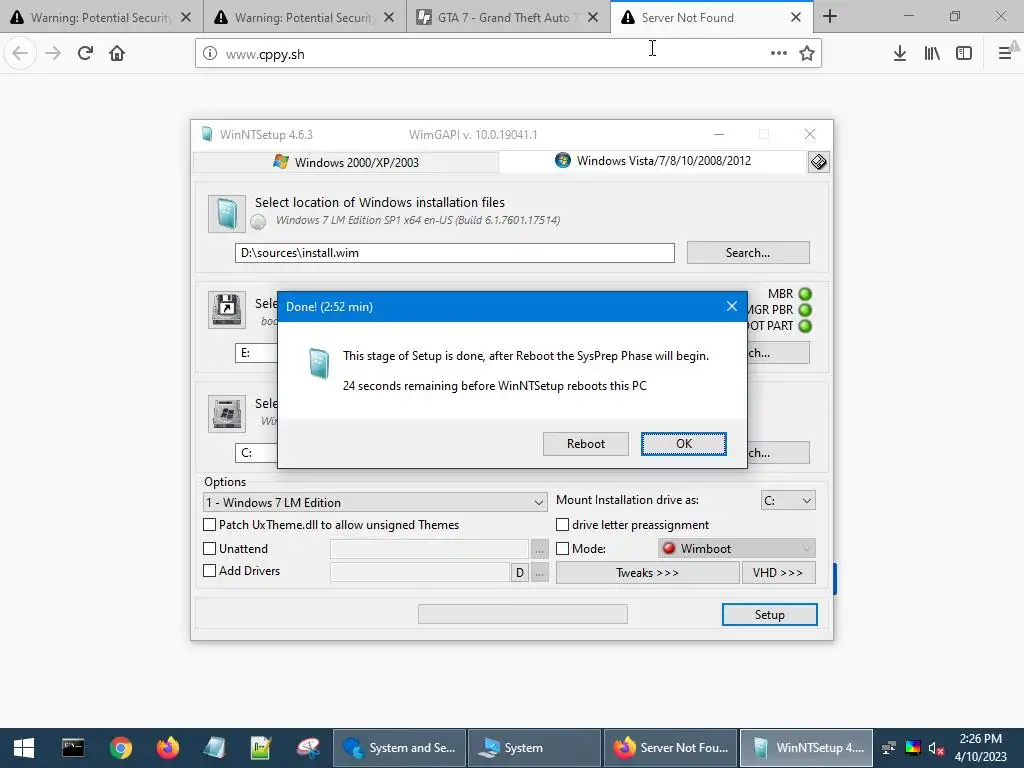
Task: Open the Firefox hamburger menu
Action: [1005, 54]
